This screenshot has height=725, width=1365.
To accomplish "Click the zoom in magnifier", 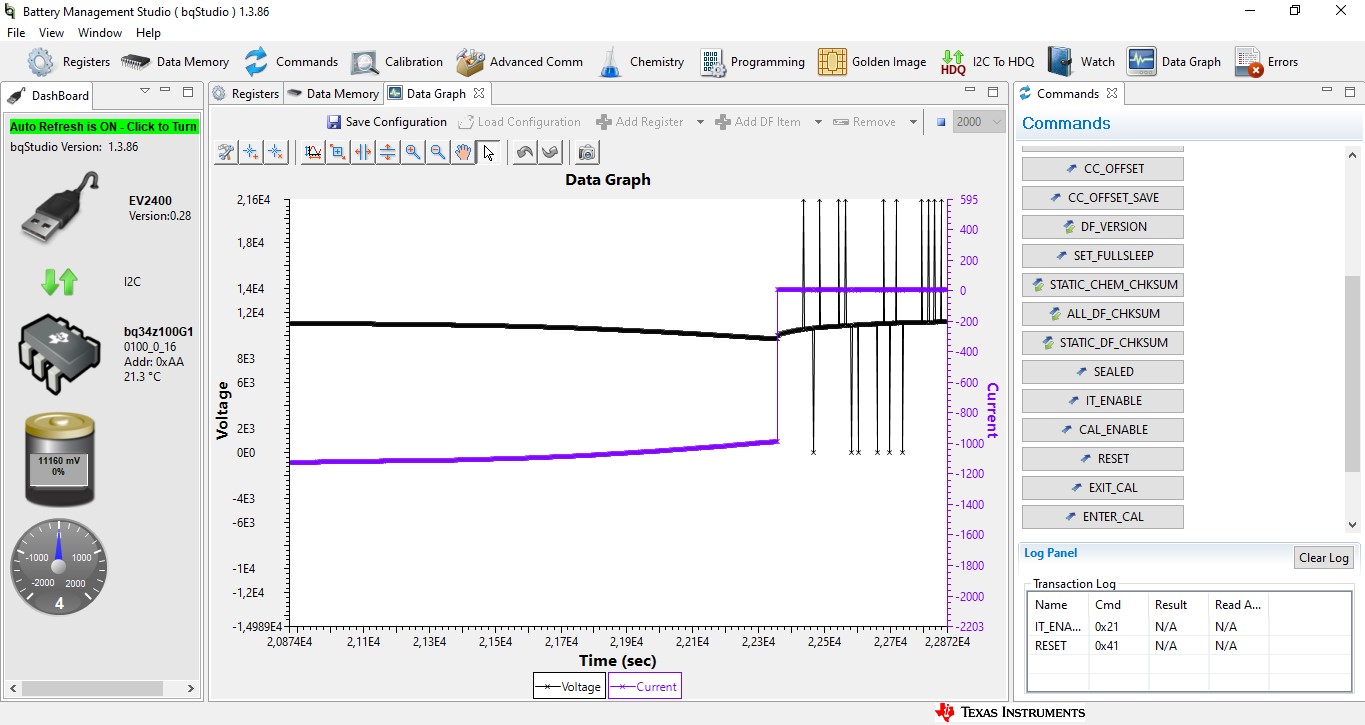I will click(x=413, y=152).
